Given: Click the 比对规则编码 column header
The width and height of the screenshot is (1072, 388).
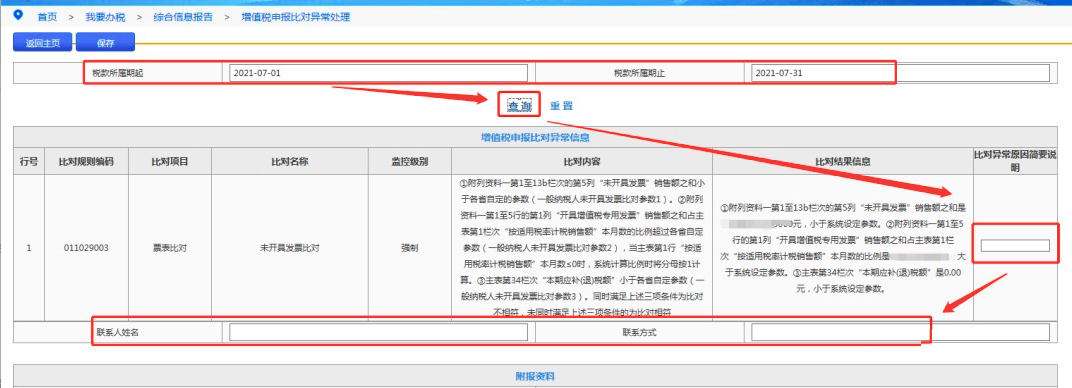Looking at the screenshot, I should [x=86, y=161].
